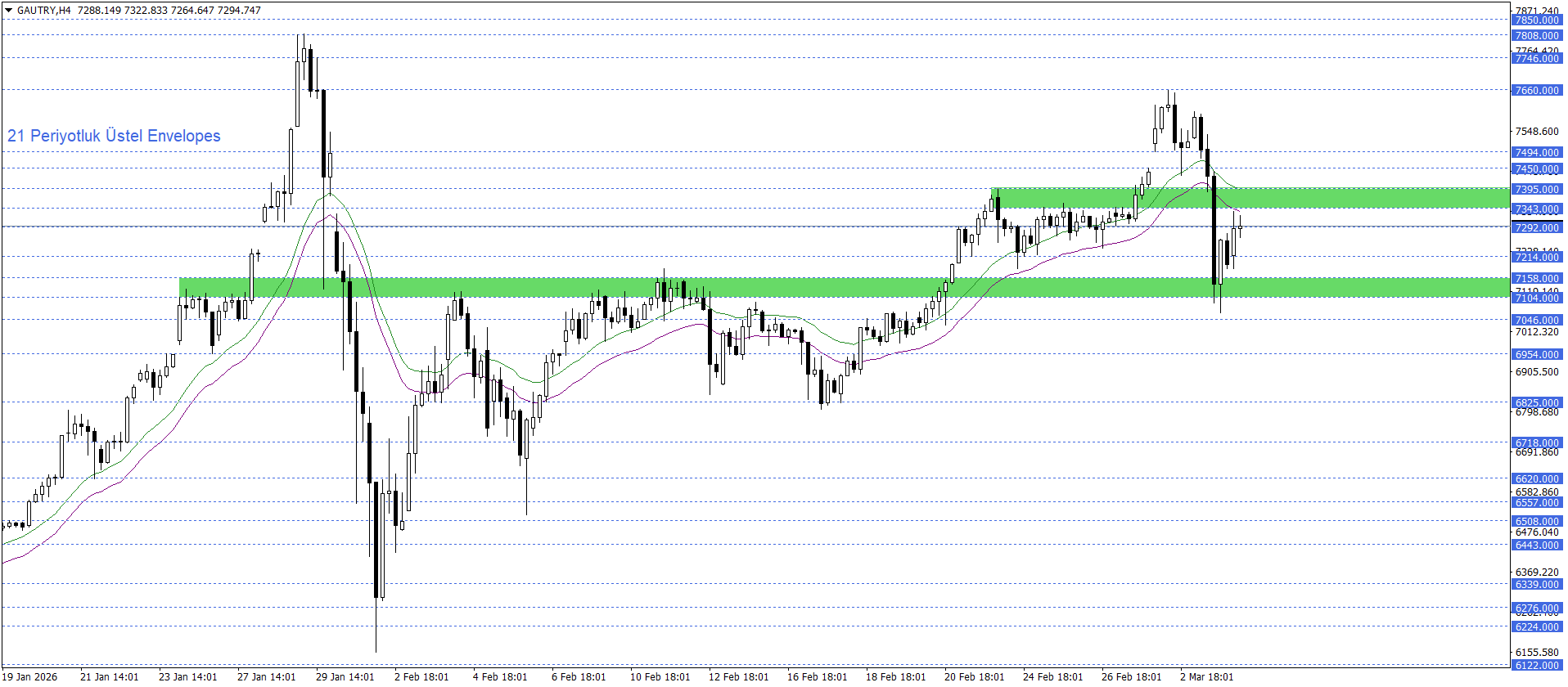Click the '2 Mar 18:01' time axis label

[x=1207, y=676]
